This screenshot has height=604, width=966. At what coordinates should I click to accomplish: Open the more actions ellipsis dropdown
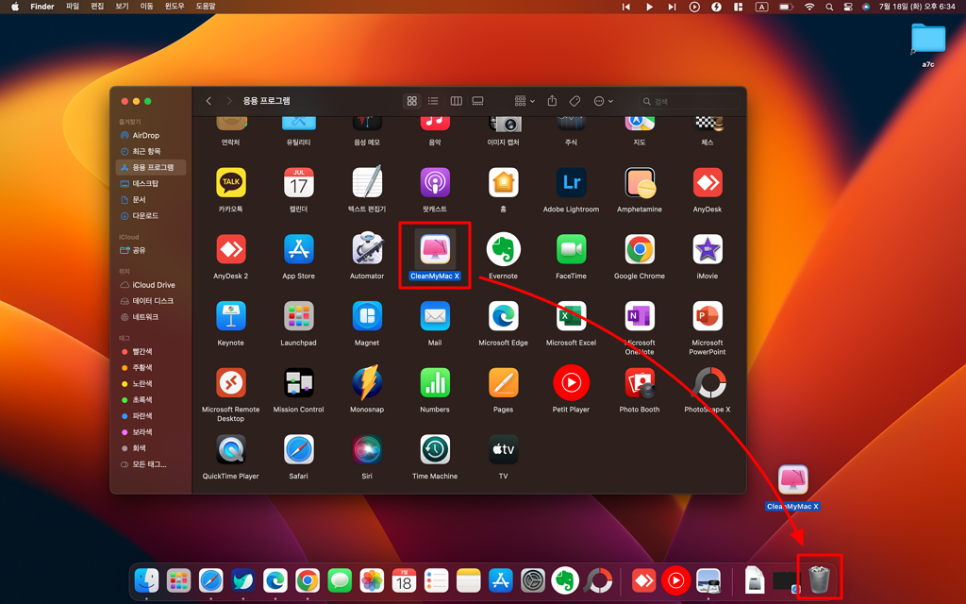pyautogui.click(x=603, y=101)
